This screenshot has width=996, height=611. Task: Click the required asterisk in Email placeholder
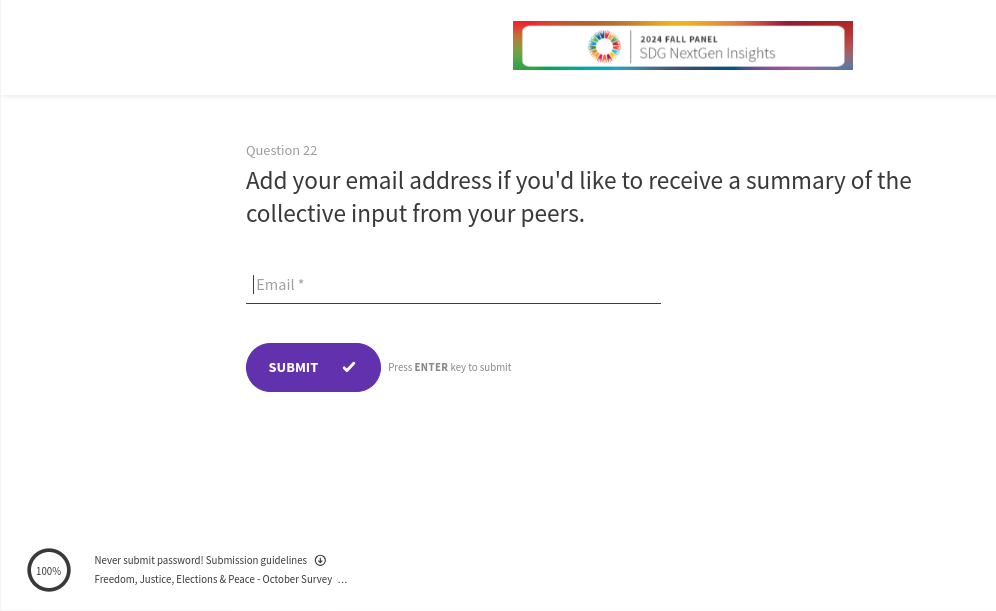[301, 285]
